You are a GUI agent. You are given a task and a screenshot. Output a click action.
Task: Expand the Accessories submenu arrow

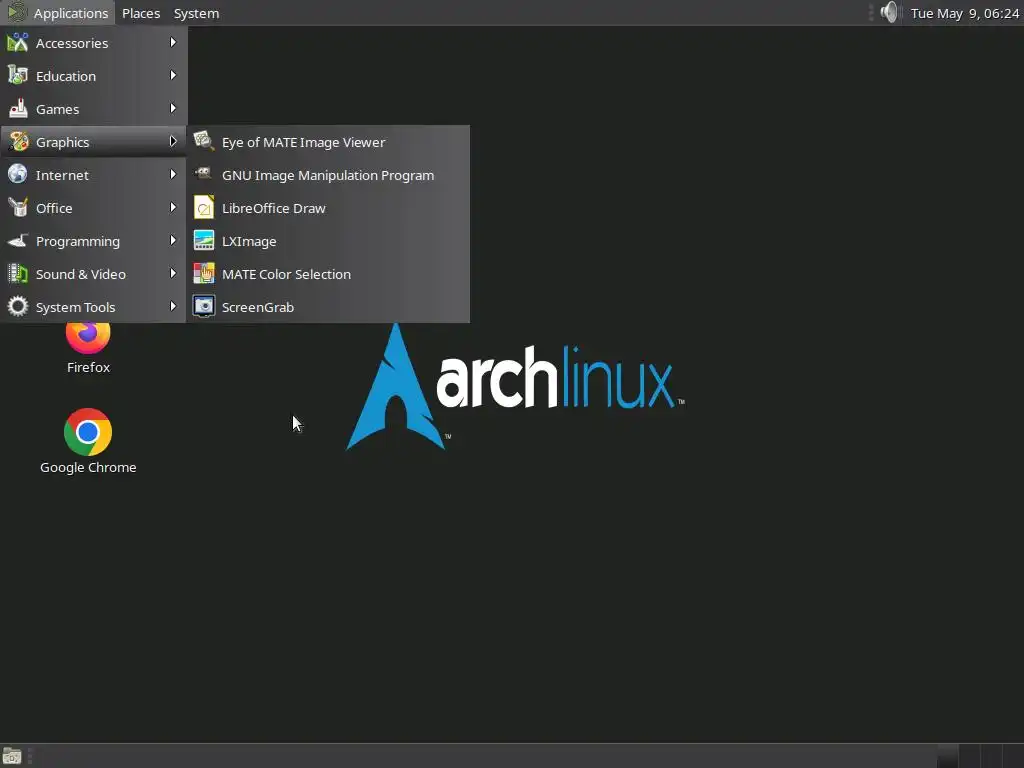(173, 42)
